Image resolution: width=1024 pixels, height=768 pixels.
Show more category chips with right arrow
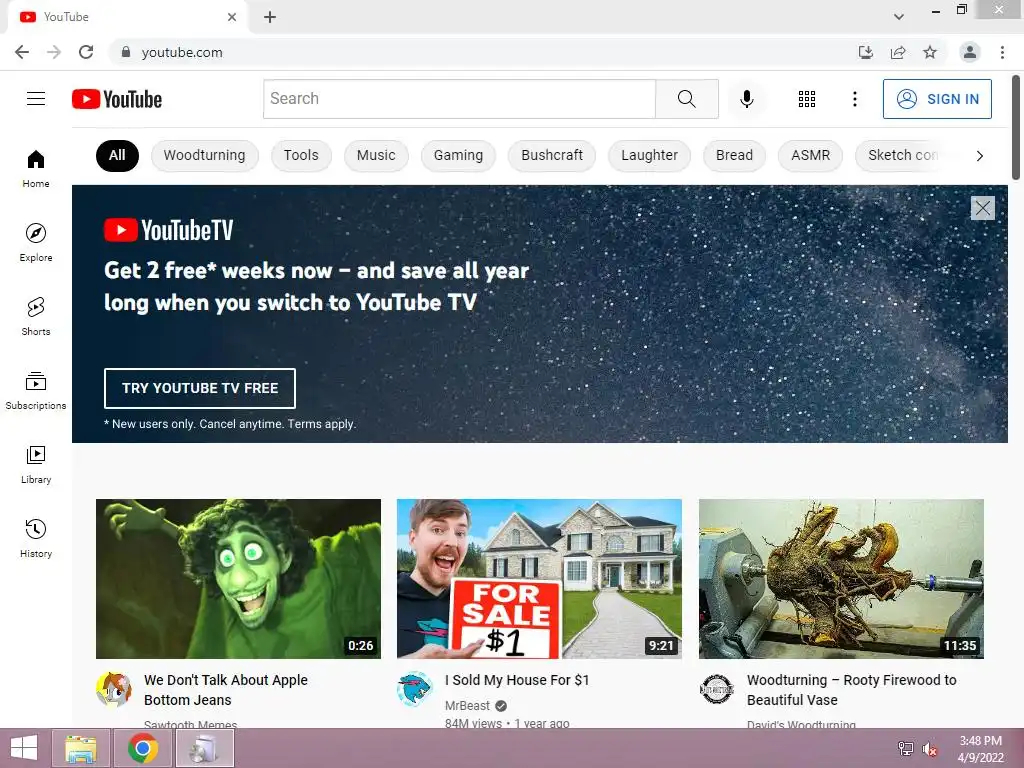pos(980,155)
